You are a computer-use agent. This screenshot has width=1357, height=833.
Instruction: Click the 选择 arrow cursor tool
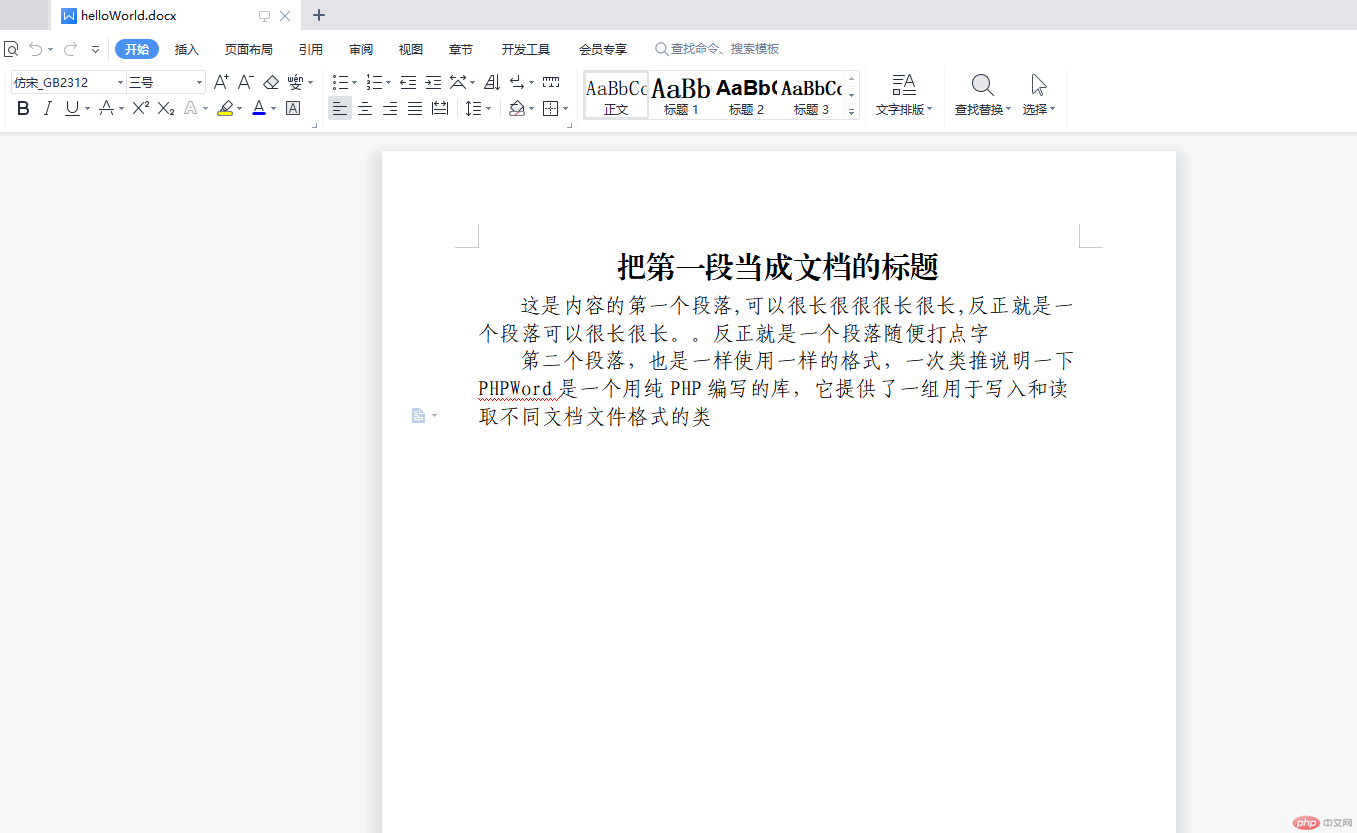pyautogui.click(x=1039, y=95)
